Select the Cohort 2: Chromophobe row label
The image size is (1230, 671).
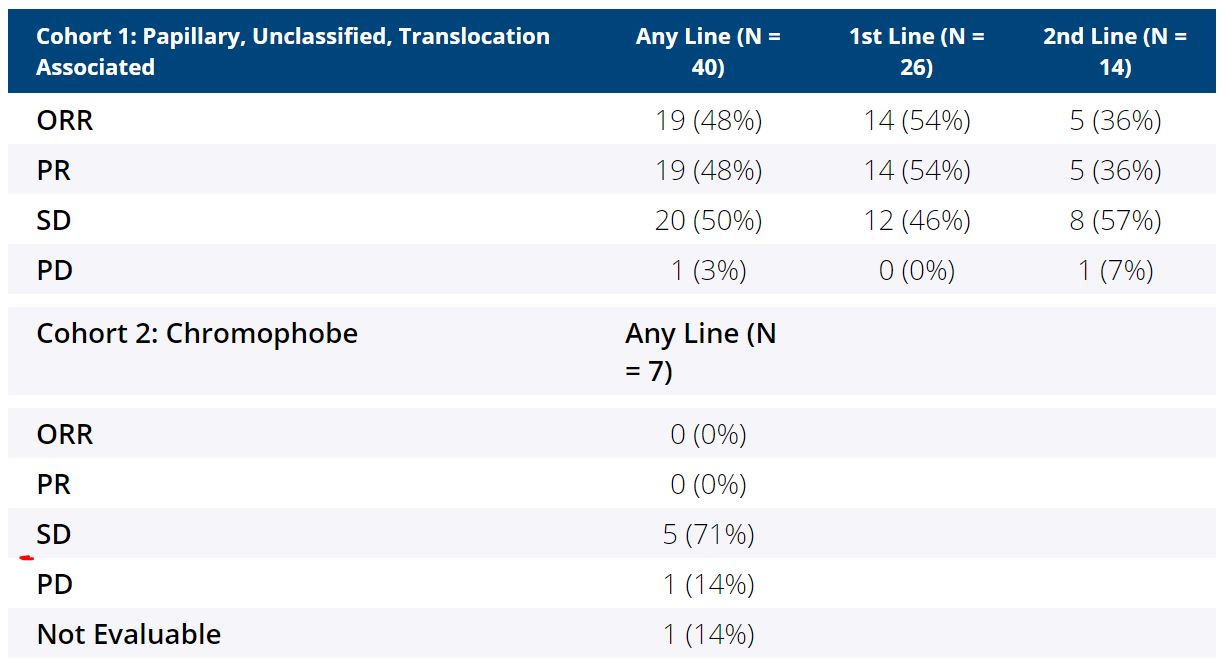197,333
